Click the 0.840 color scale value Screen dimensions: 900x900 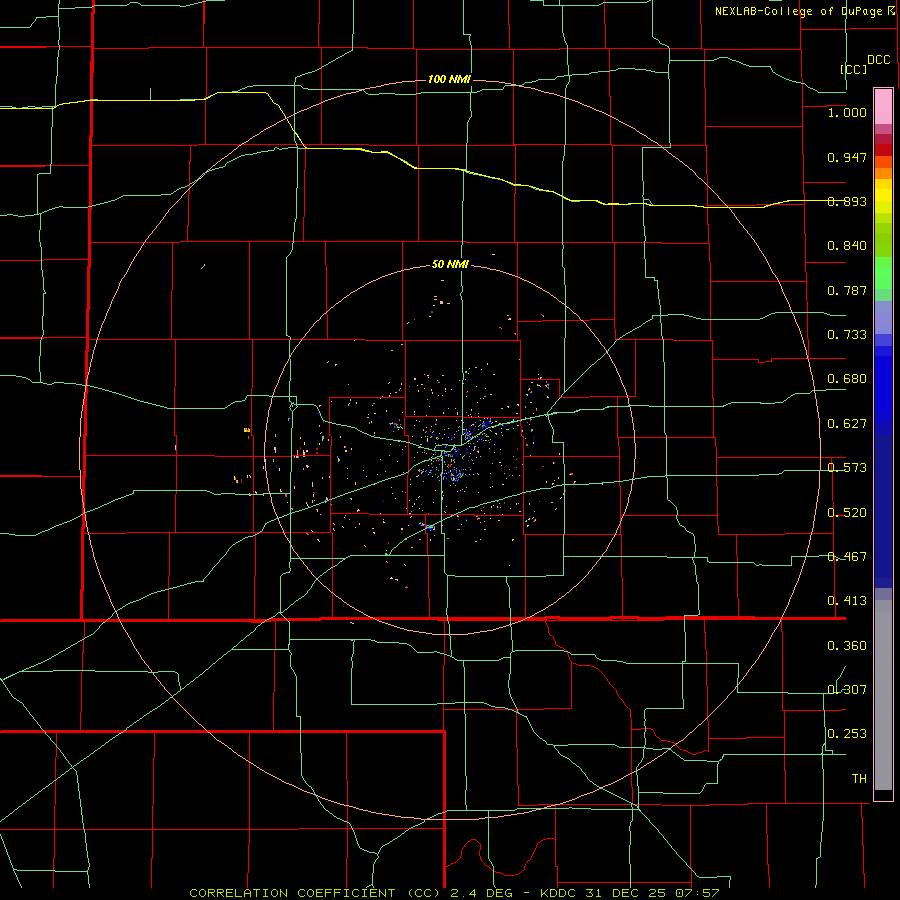point(847,246)
